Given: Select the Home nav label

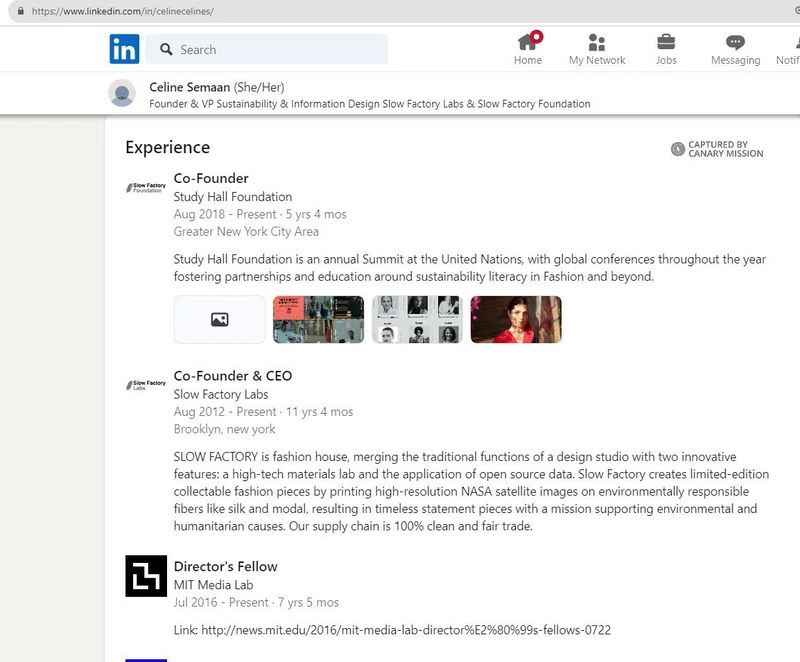Looking at the screenshot, I should (x=528, y=60).
